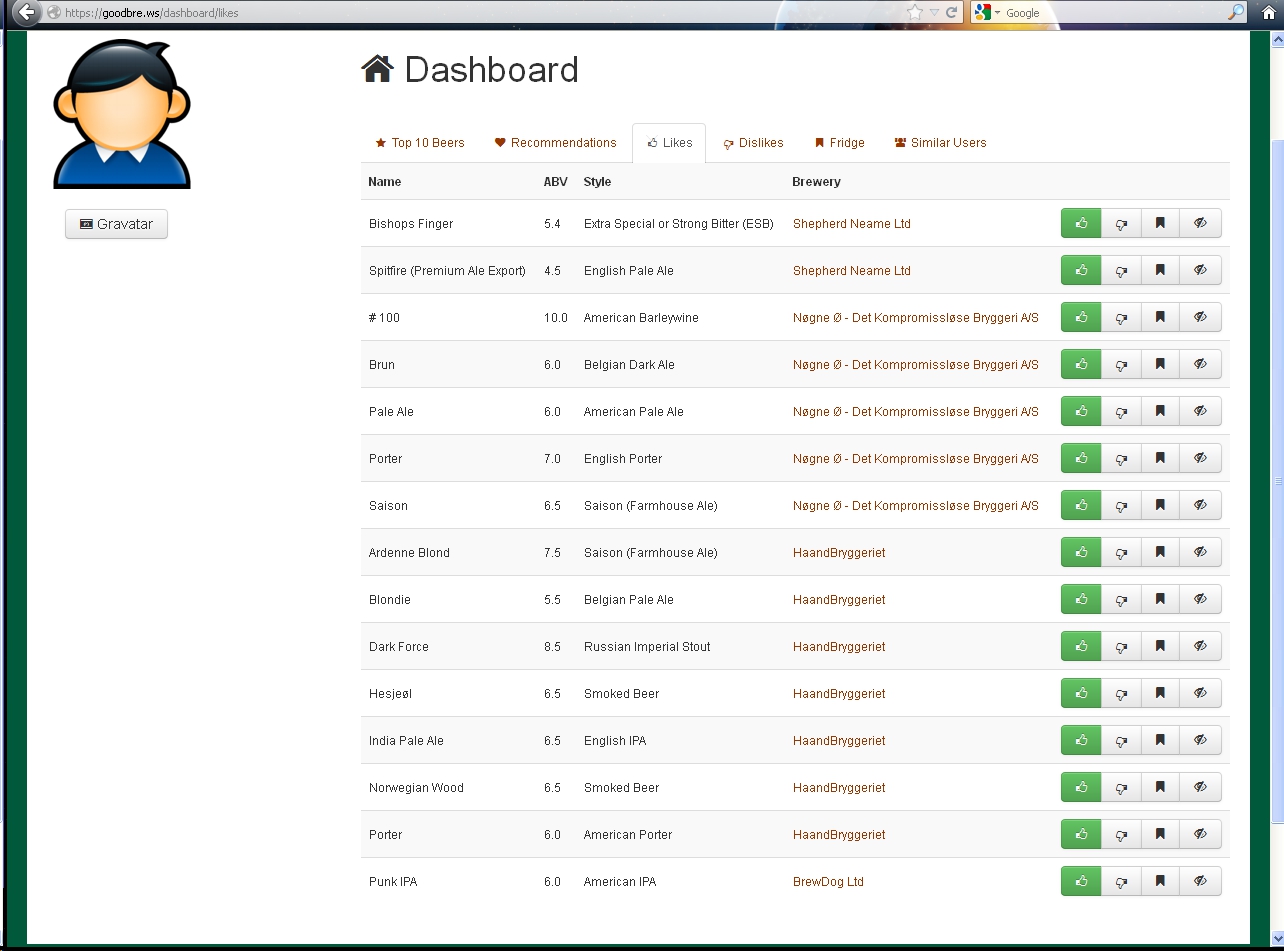Toggle hide on the Spitfire row
The image size is (1284, 951).
click(1201, 271)
